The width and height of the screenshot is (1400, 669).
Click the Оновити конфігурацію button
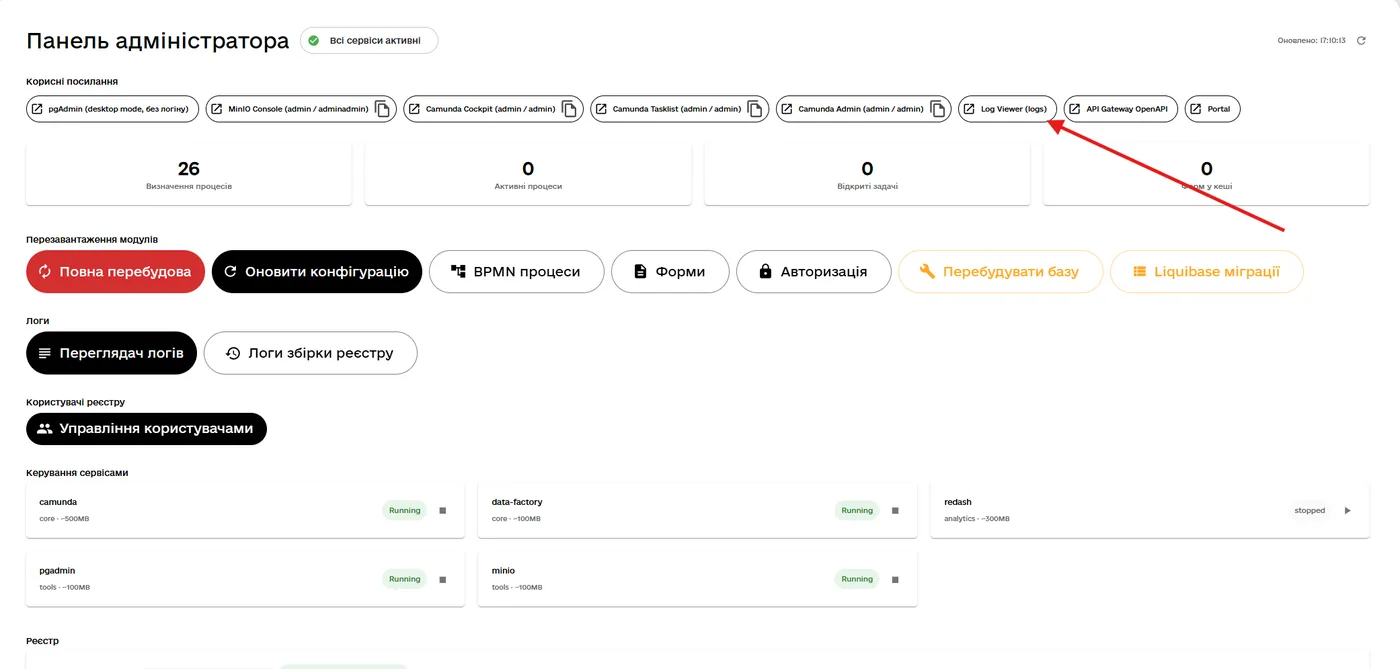click(317, 271)
